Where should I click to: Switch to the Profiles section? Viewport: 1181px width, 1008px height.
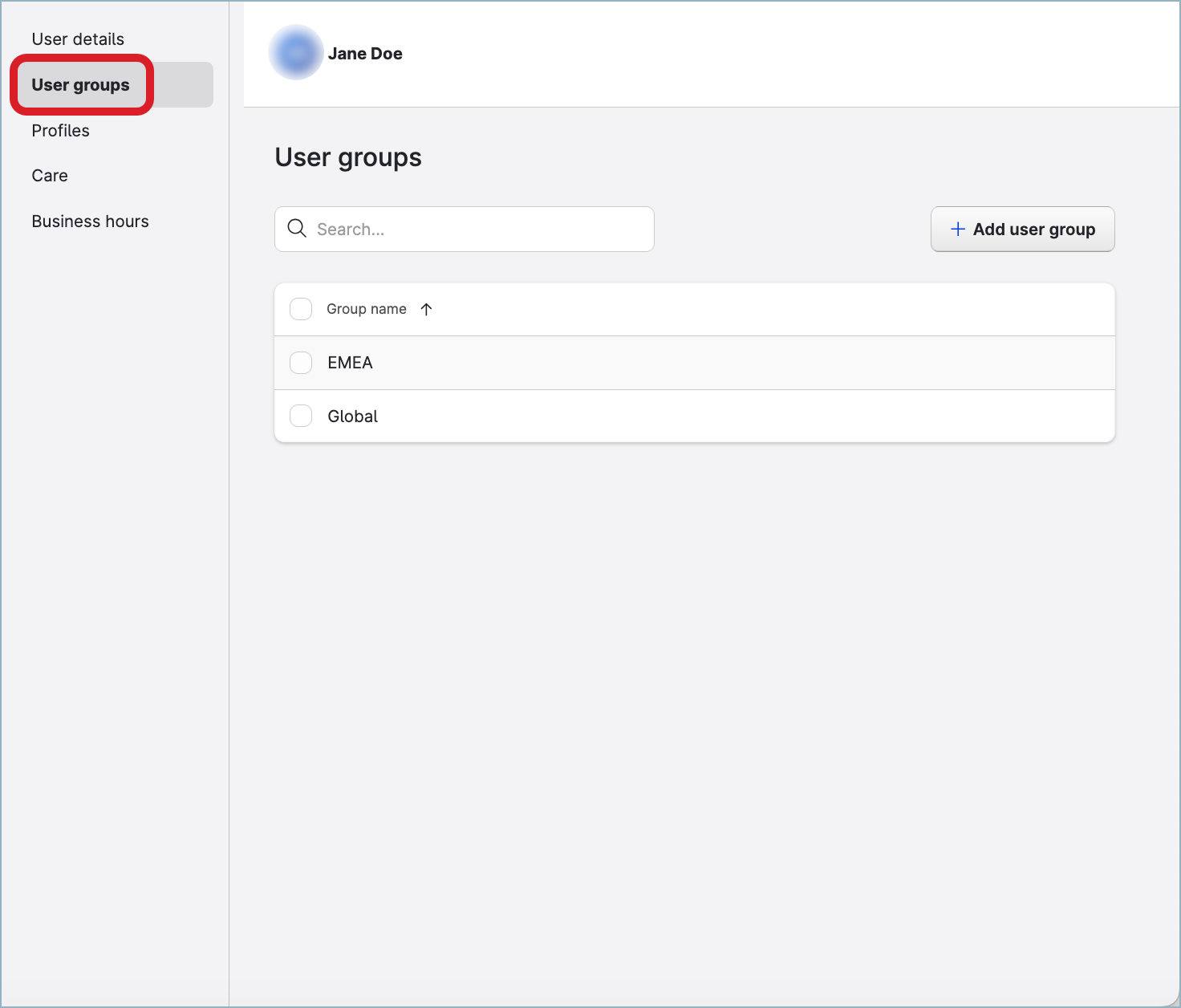pyautogui.click(x=60, y=130)
